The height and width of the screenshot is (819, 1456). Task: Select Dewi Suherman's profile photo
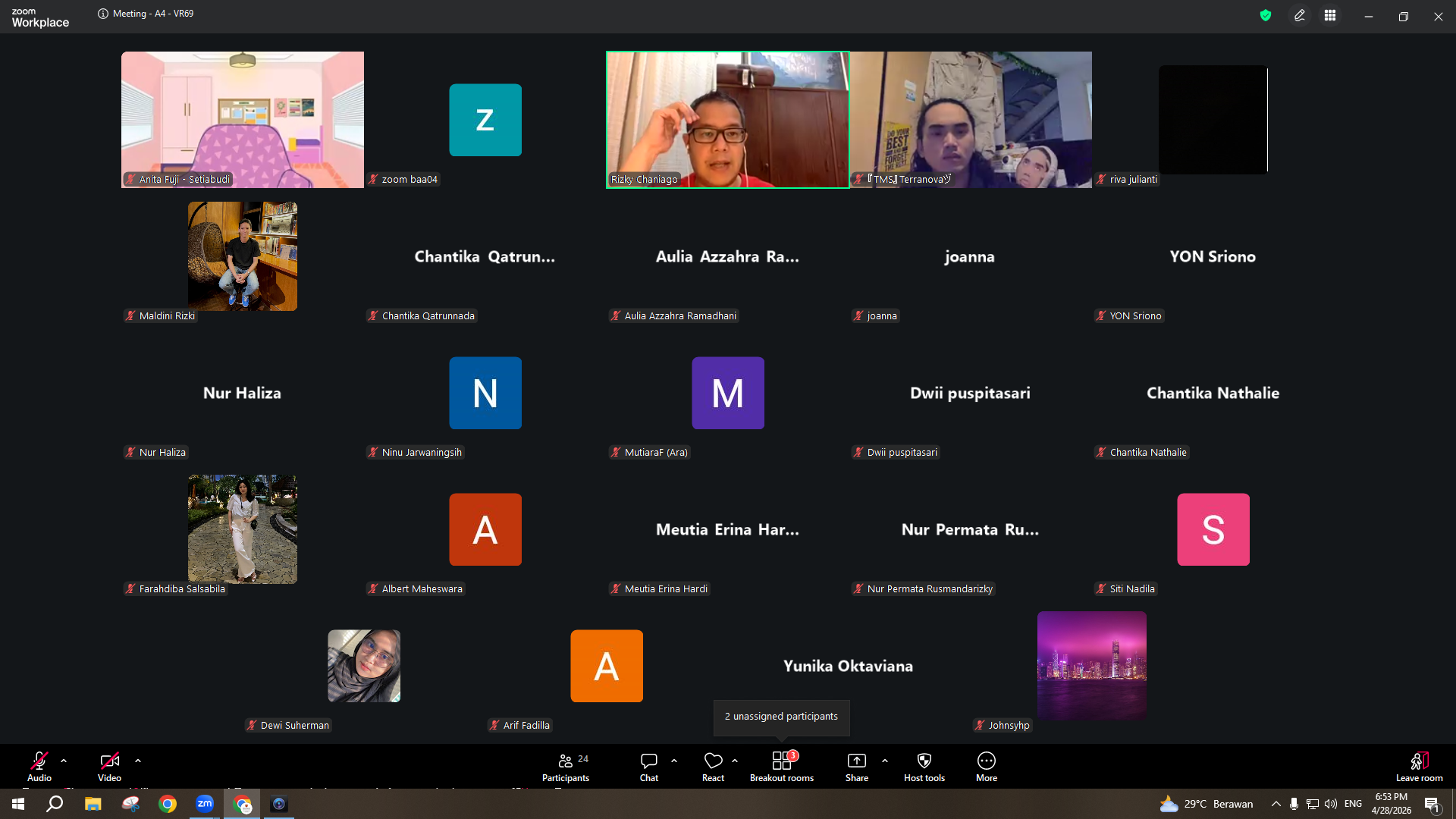pos(364,666)
